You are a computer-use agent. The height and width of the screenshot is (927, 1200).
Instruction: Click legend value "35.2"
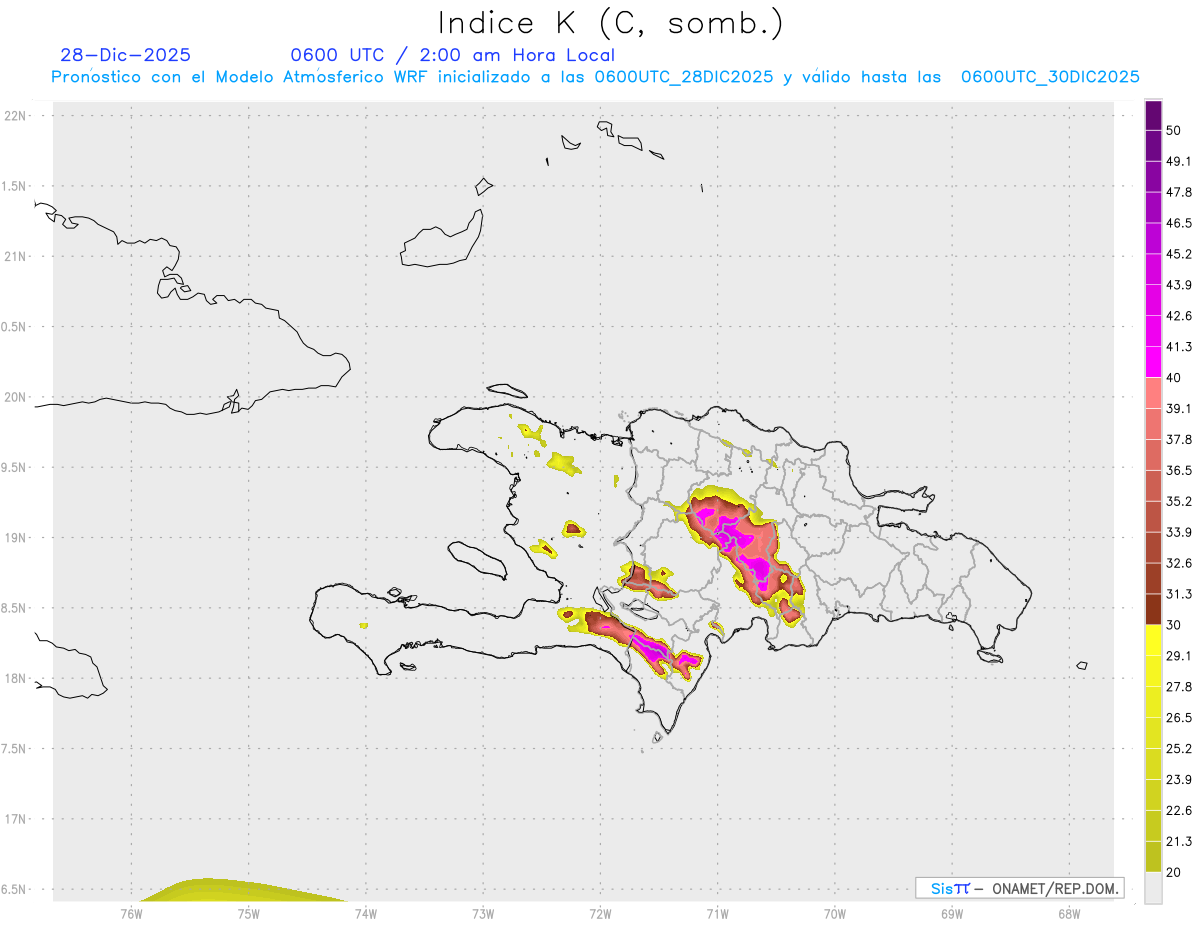[x=1179, y=502]
